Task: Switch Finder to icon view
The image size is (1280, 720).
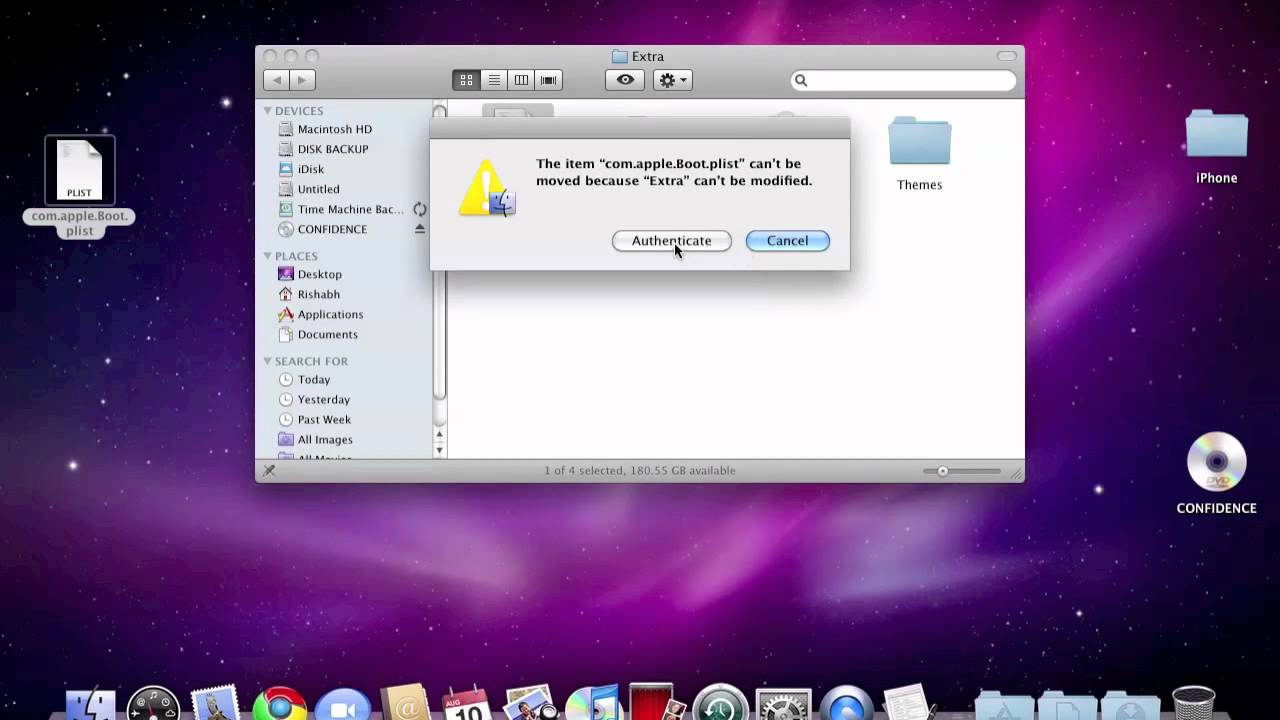Action: [x=466, y=80]
